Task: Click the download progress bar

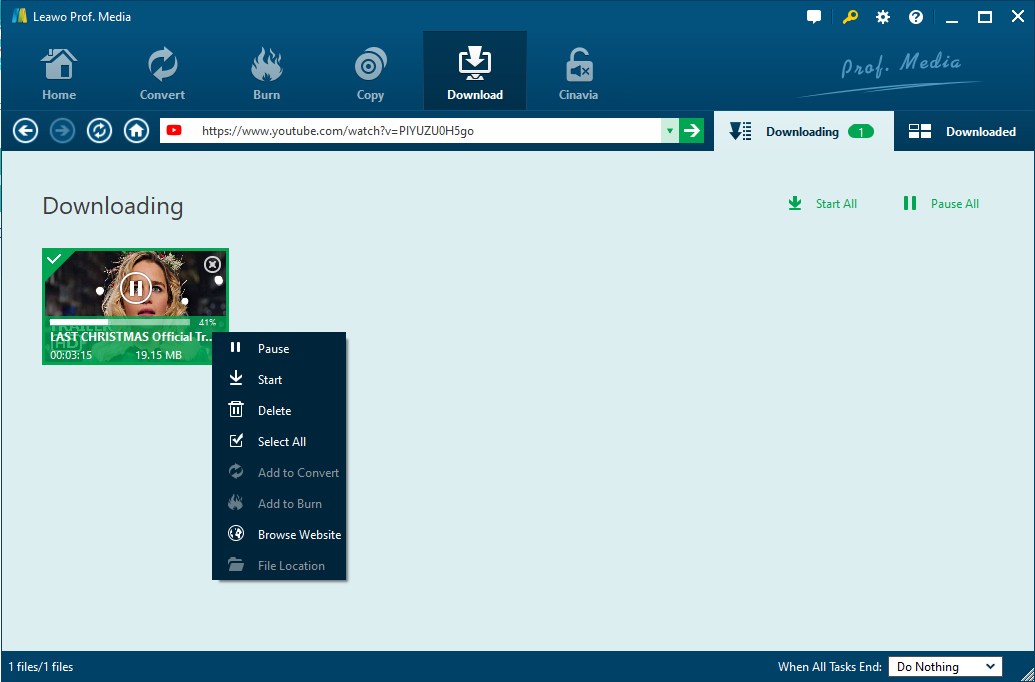Action: tap(120, 322)
